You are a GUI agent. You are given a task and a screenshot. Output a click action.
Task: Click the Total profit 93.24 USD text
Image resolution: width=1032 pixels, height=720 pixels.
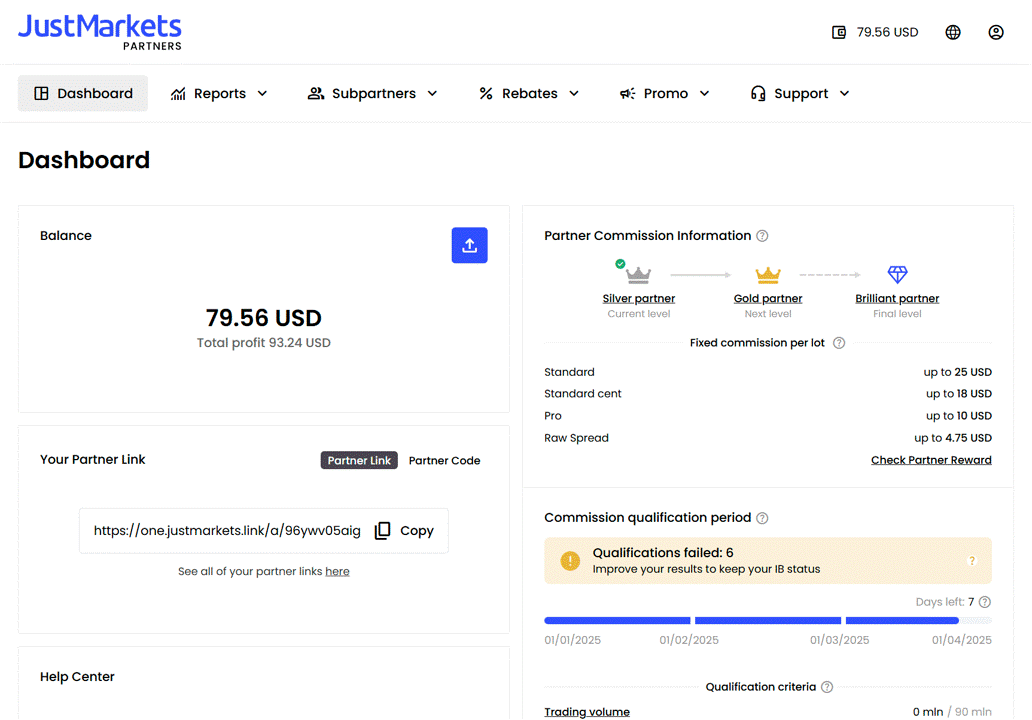(x=263, y=343)
